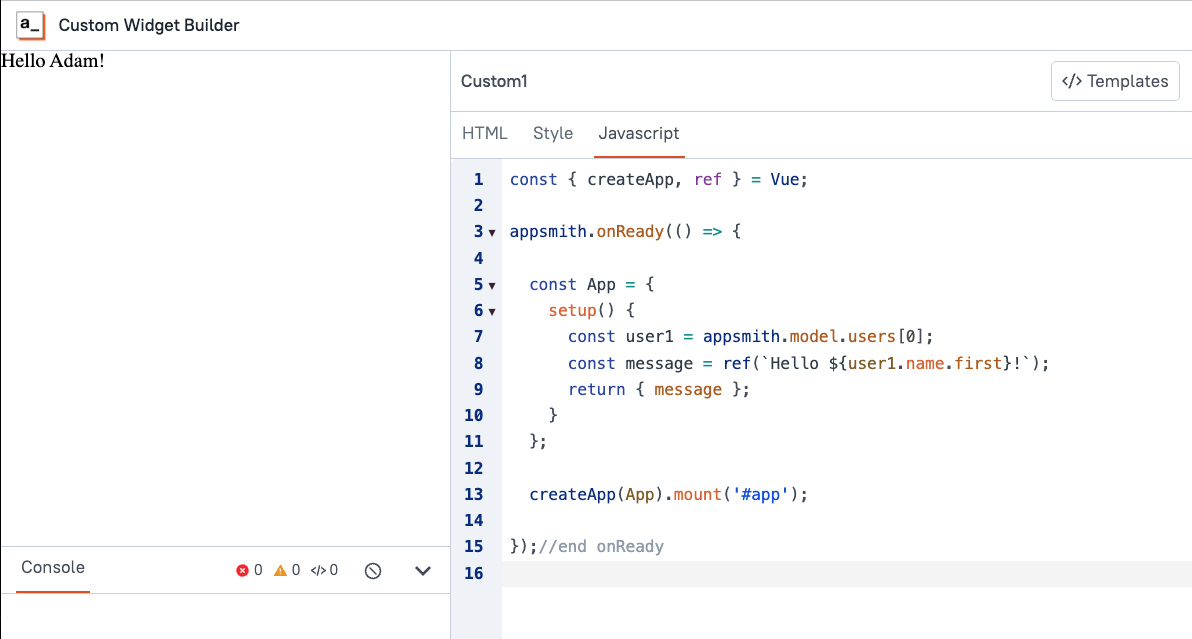Image resolution: width=1192 pixels, height=639 pixels.
Task: Clear the console using the ban icon
Action: 372,569
